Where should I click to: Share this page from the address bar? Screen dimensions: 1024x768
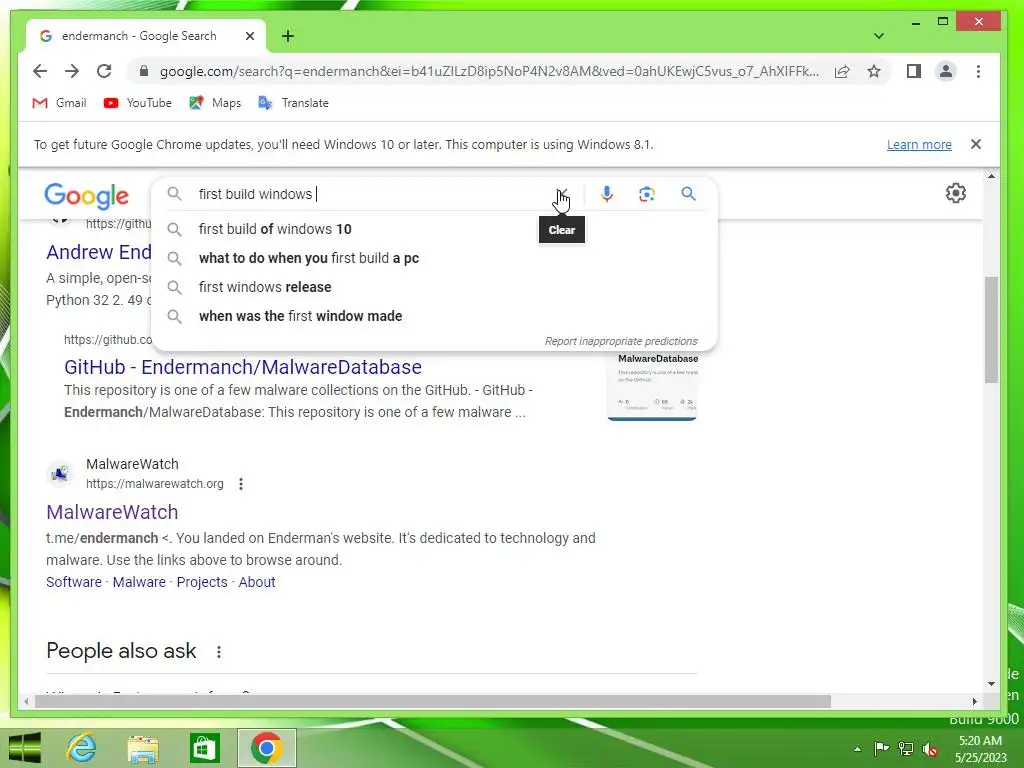coord(842,71)
